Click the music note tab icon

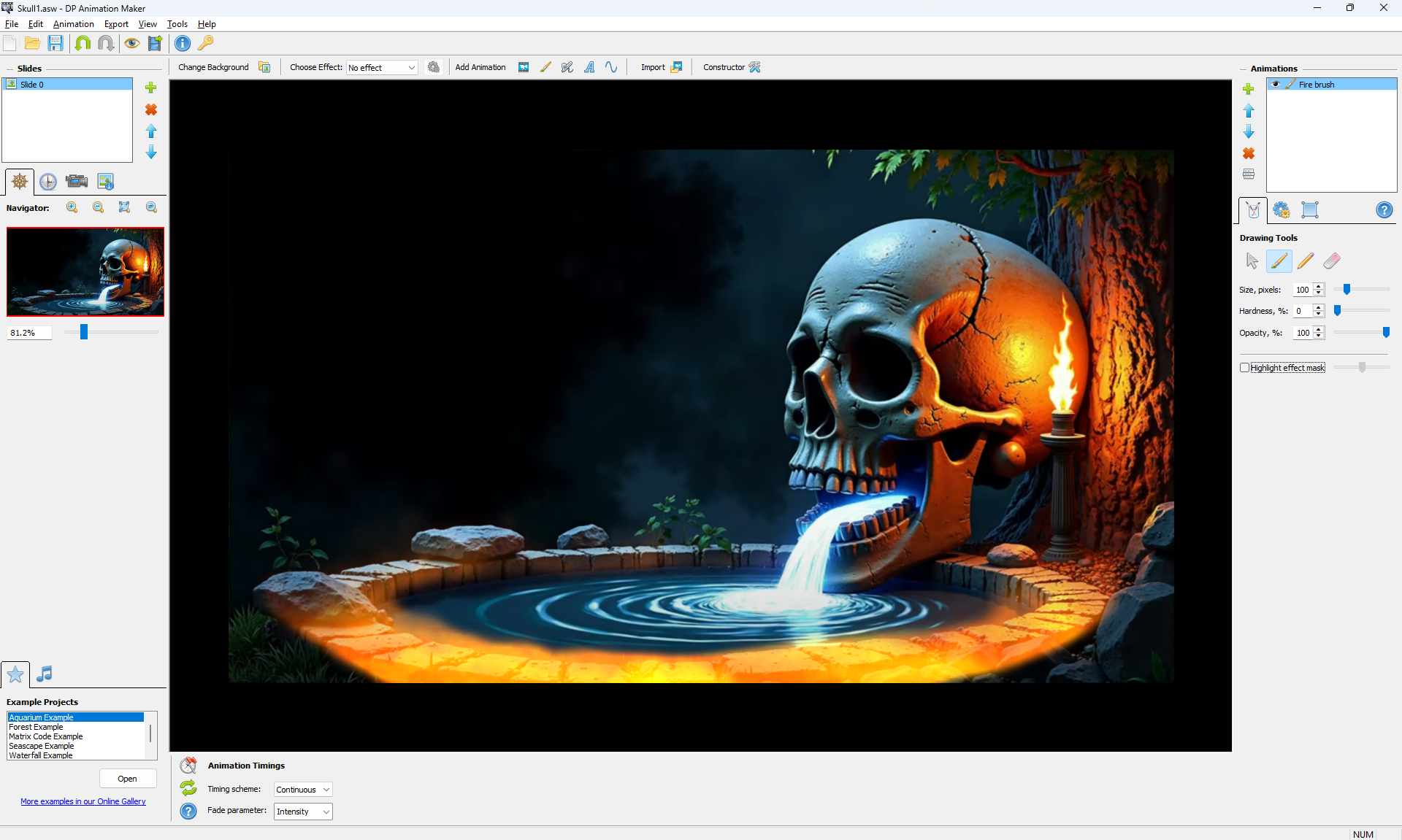44,674
